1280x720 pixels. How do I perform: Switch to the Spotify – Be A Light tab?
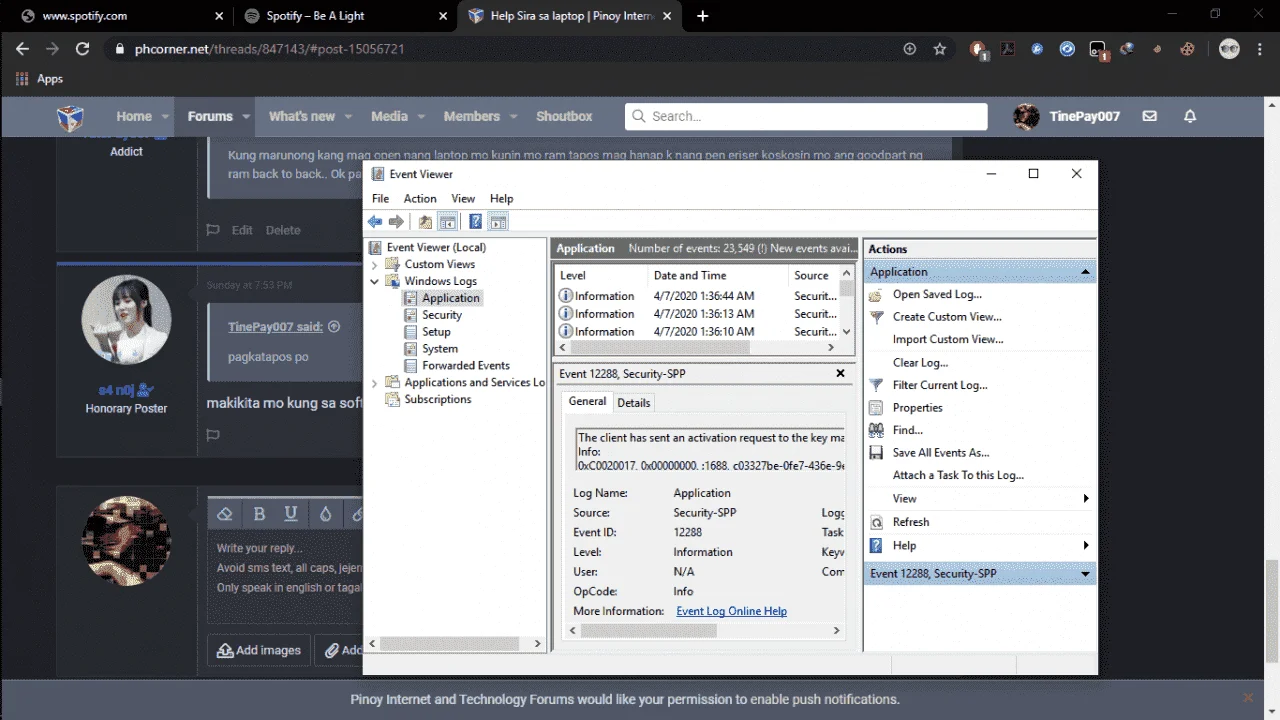tap(346, 16)
